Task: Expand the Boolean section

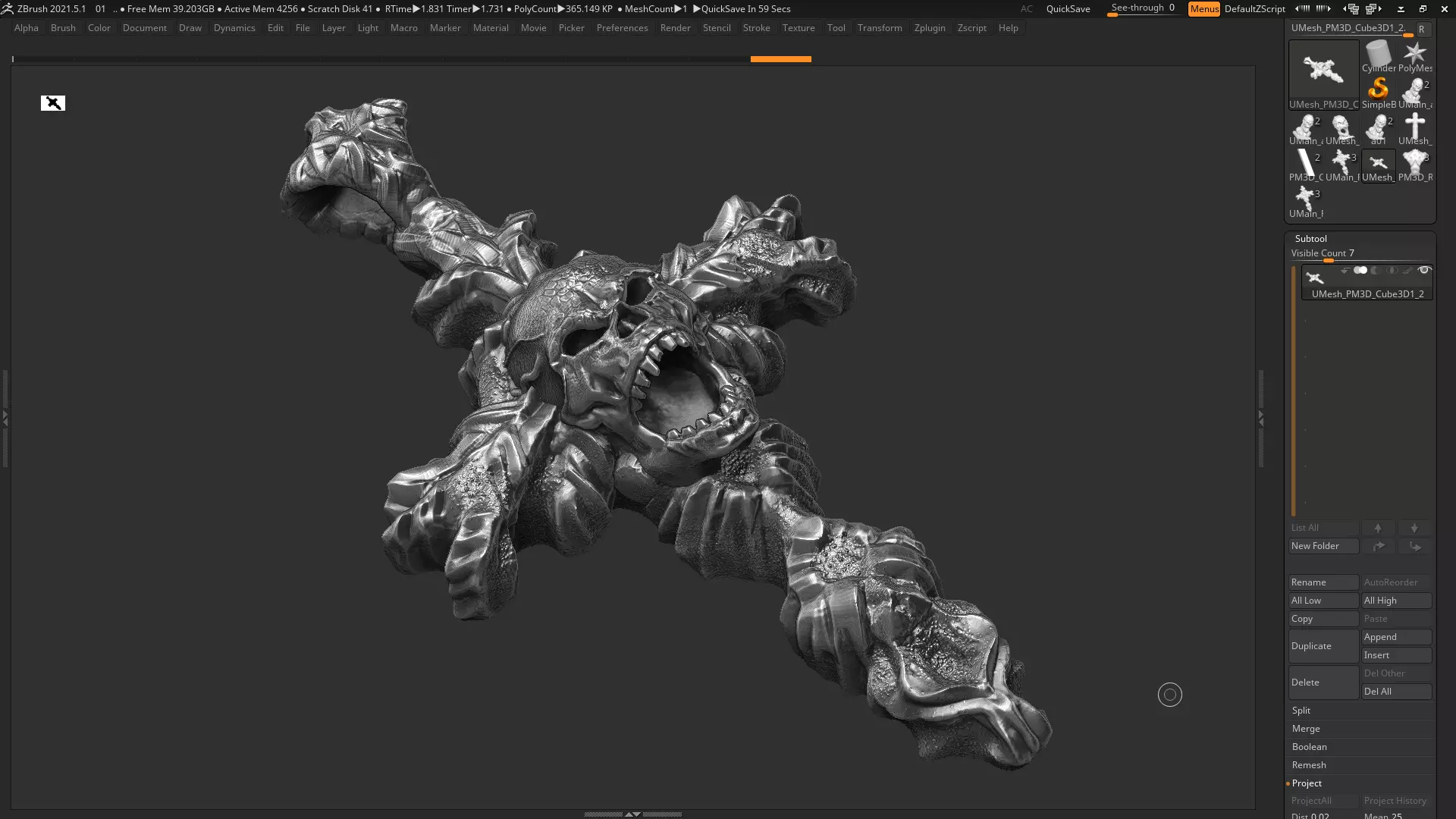Action: [1309, 747]
